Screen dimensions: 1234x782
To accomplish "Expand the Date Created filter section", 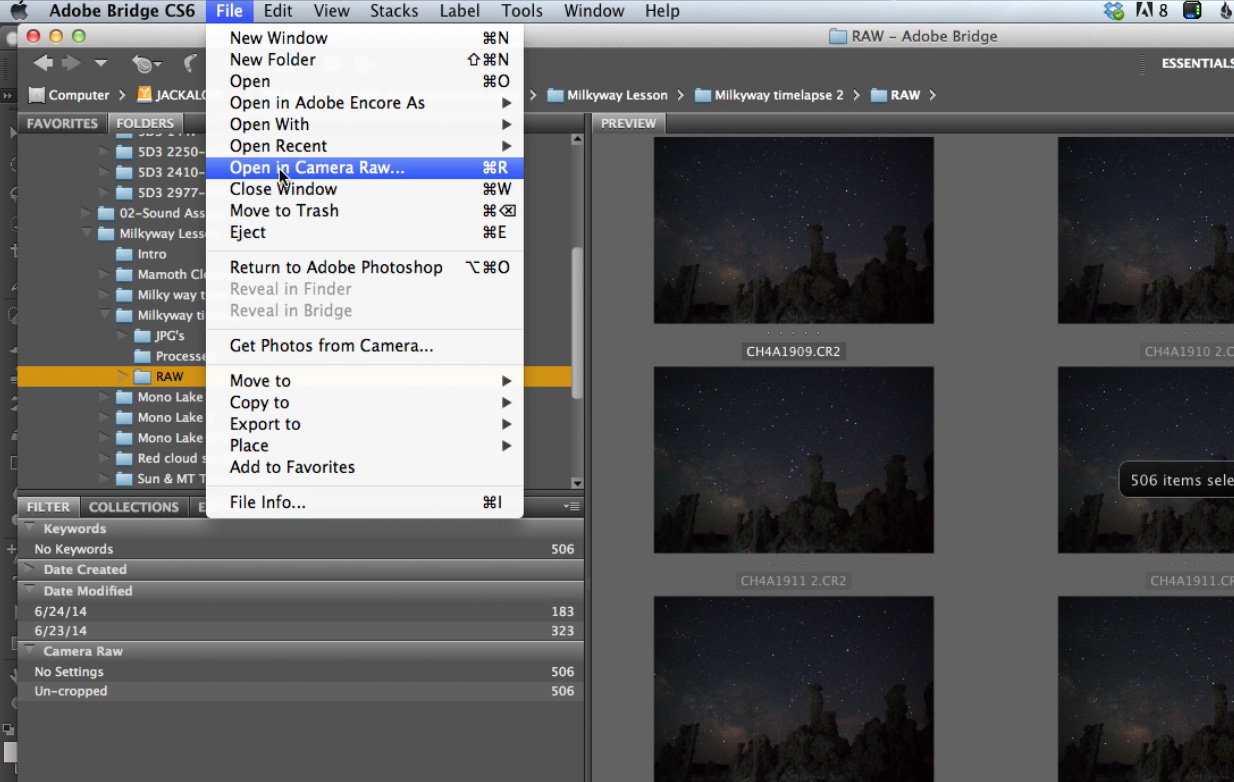I will 29,569.
